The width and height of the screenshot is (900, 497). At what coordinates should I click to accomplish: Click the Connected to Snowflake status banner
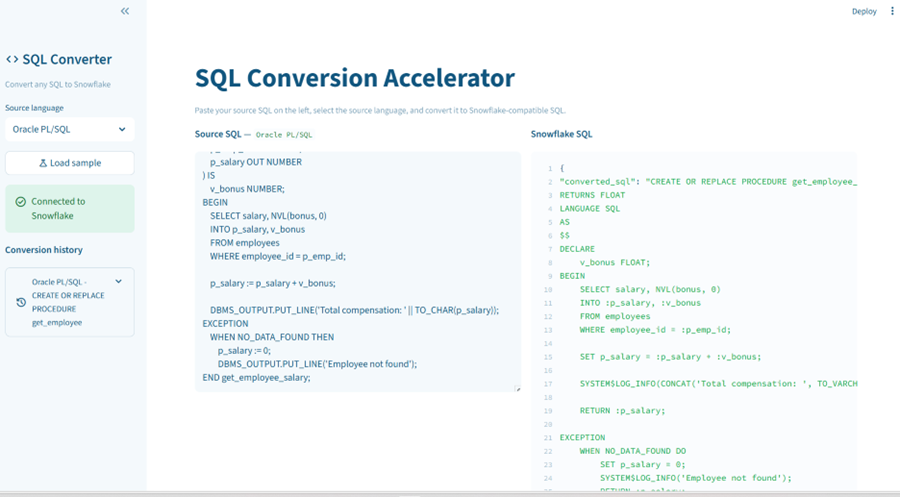coord(69,208)
